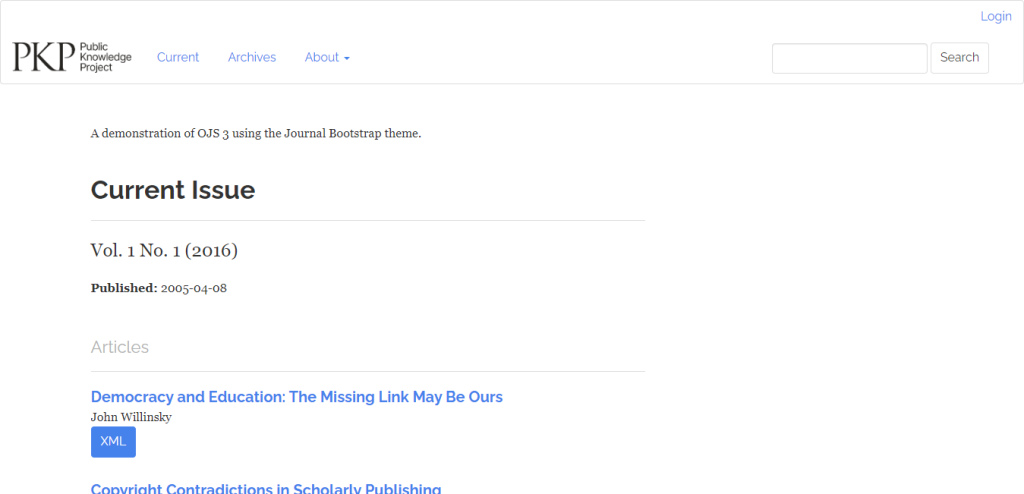Focus the search text field

tap(849, 58)
